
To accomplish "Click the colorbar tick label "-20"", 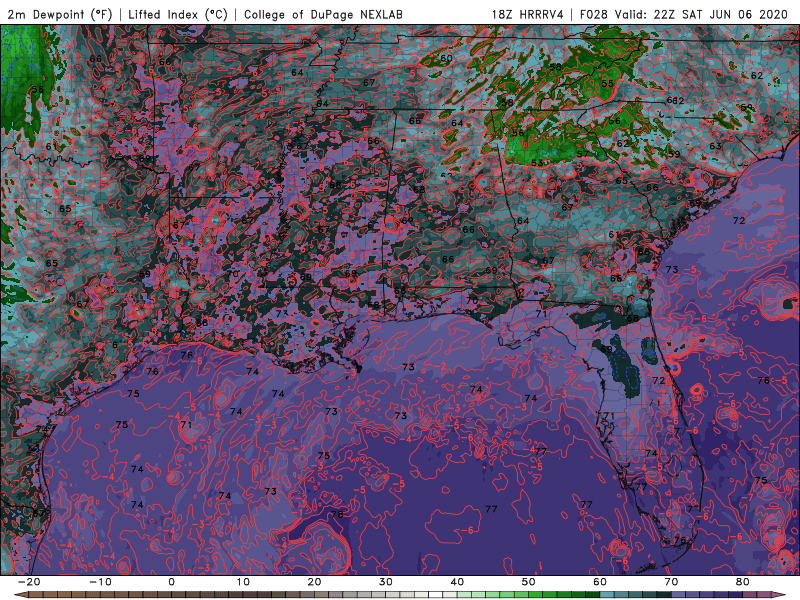I will 29,582.
